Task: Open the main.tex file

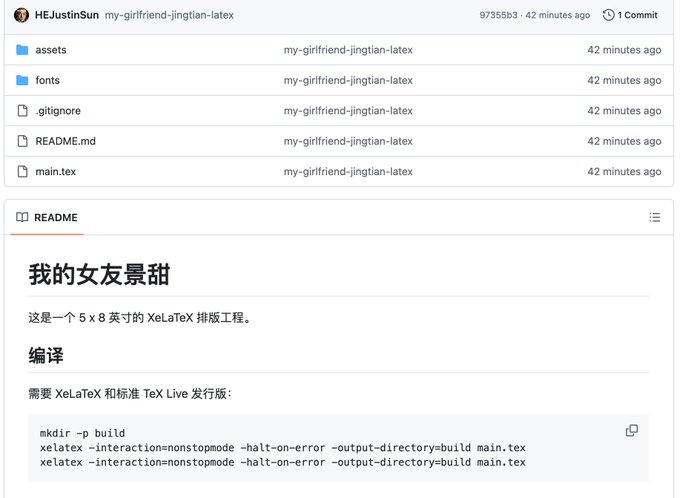Action: pos(56,171)
